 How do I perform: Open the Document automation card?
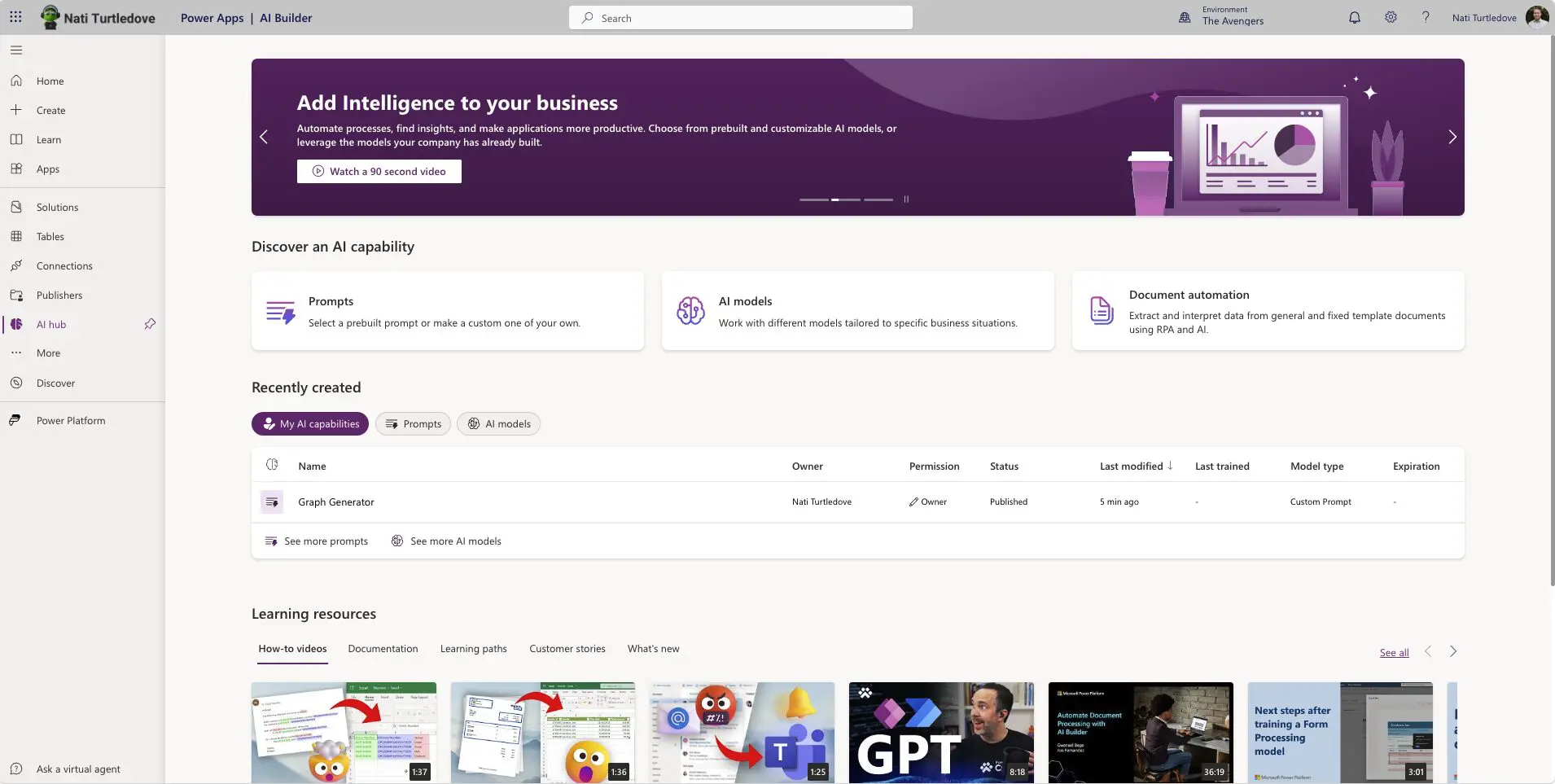[1268, 311]
